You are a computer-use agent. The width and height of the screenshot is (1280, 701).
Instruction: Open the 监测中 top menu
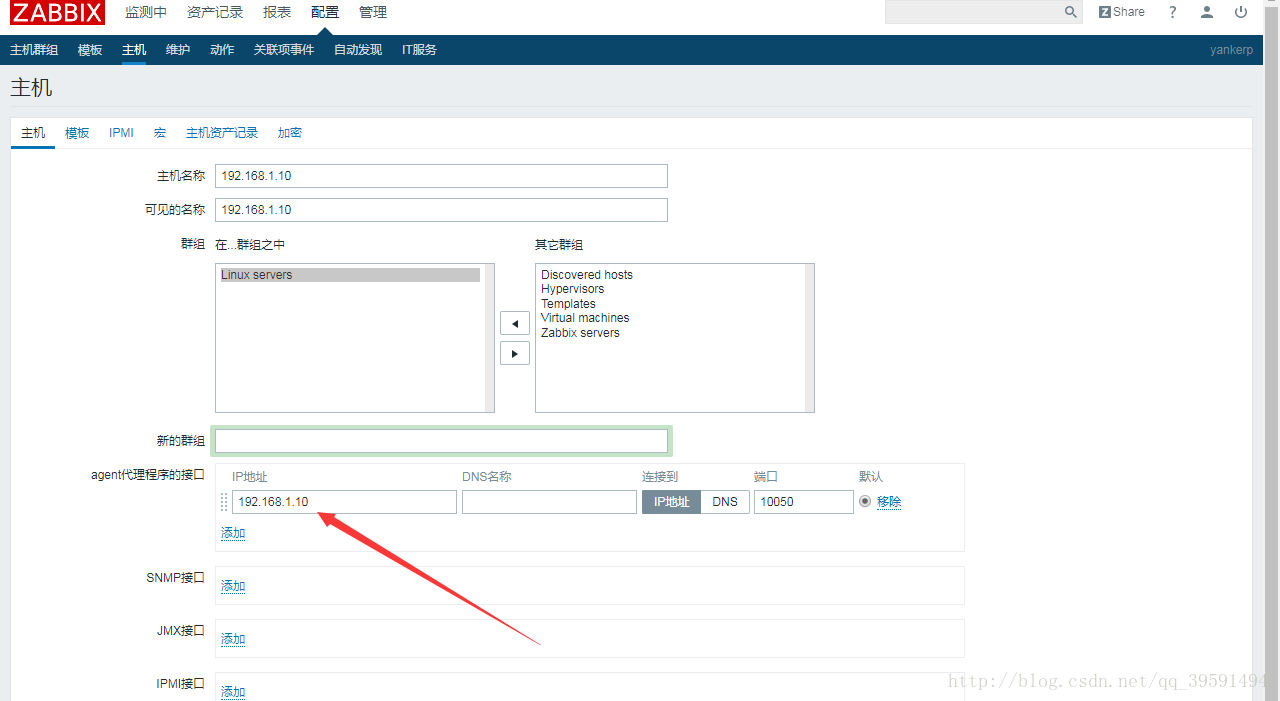146,12
